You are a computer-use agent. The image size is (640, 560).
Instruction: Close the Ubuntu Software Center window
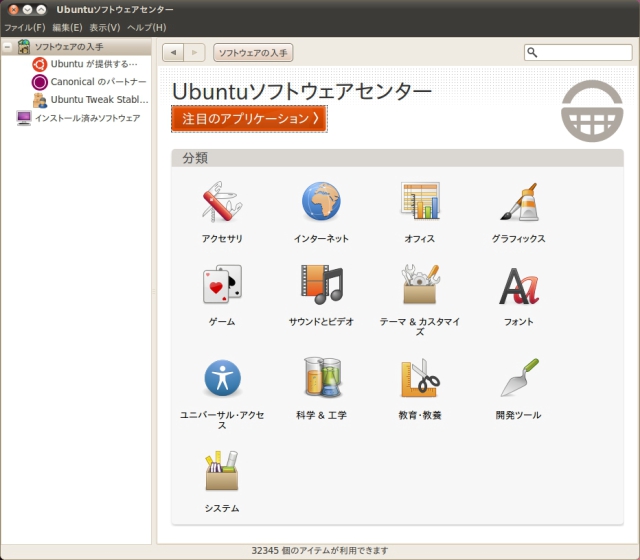(x=13, y=9)
